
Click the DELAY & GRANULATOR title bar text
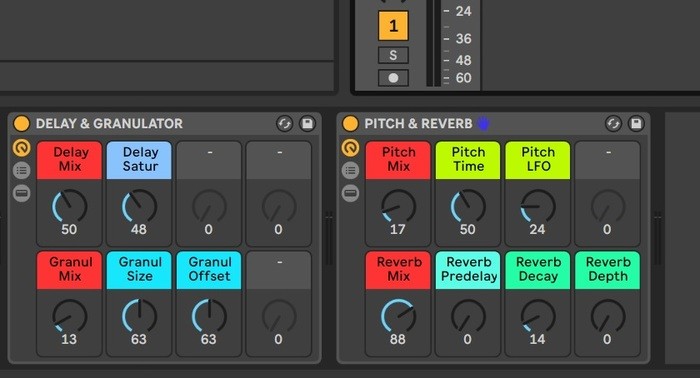[x=109, y=124]
